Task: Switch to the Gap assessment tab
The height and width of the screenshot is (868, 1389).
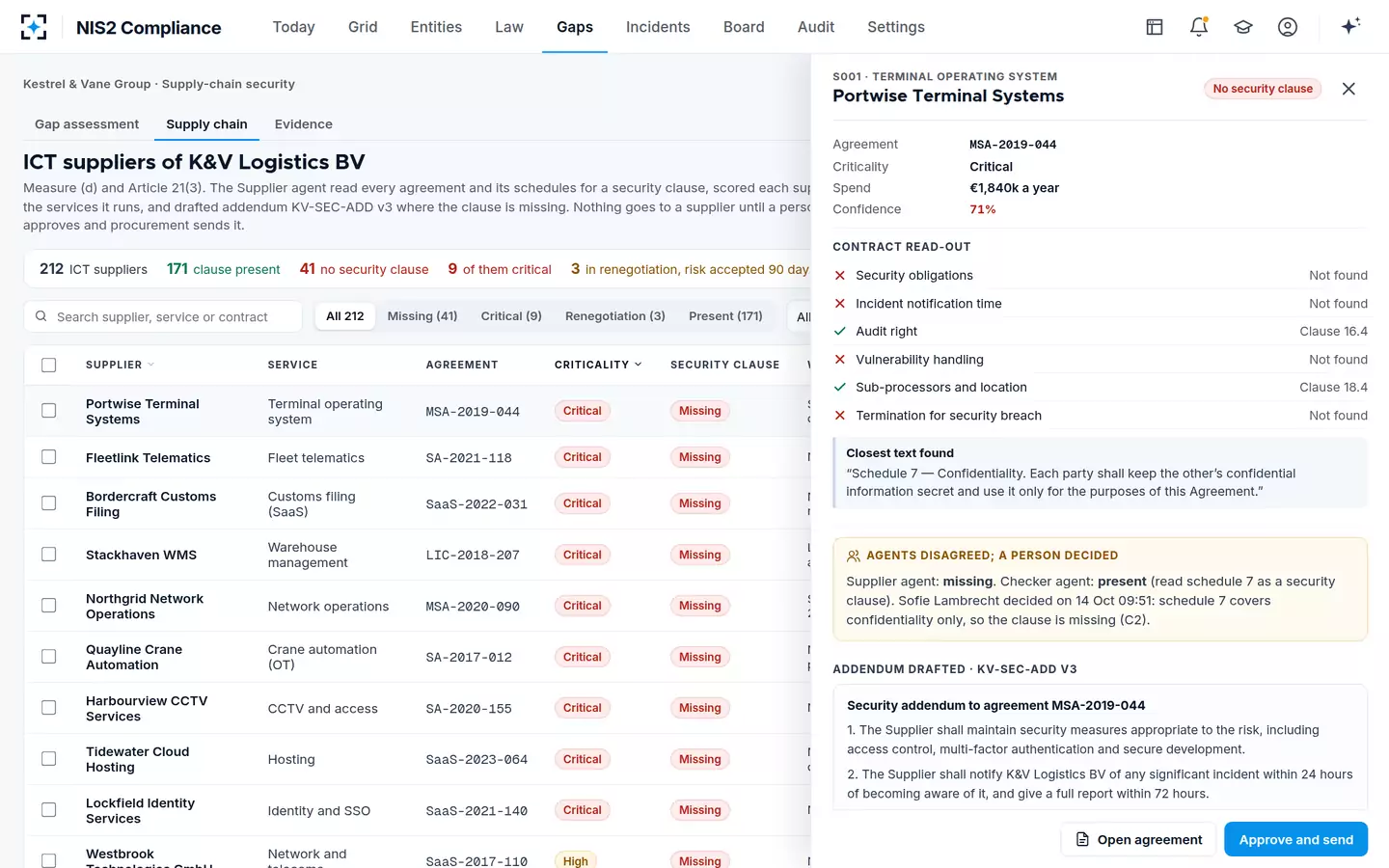Action: [x=87, y=124]
